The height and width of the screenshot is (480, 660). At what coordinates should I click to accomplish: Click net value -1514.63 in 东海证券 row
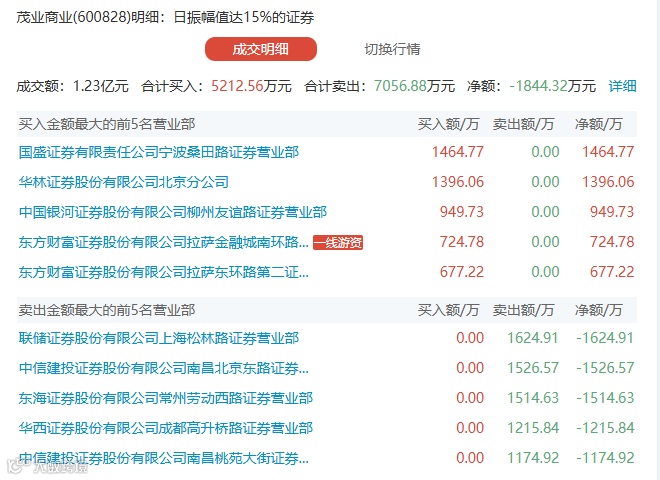(x=605, y=398)
